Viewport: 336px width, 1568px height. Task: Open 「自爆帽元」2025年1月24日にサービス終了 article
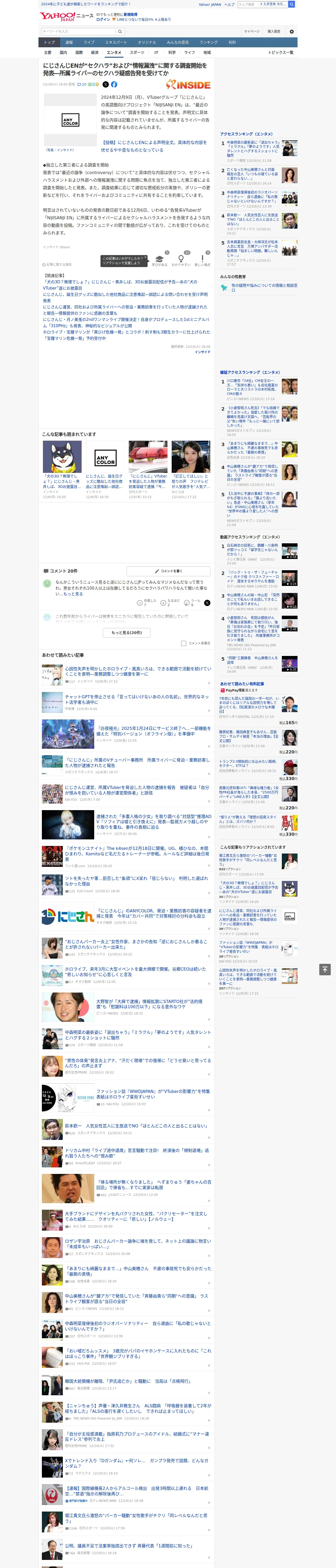click(x=154, y=730)
